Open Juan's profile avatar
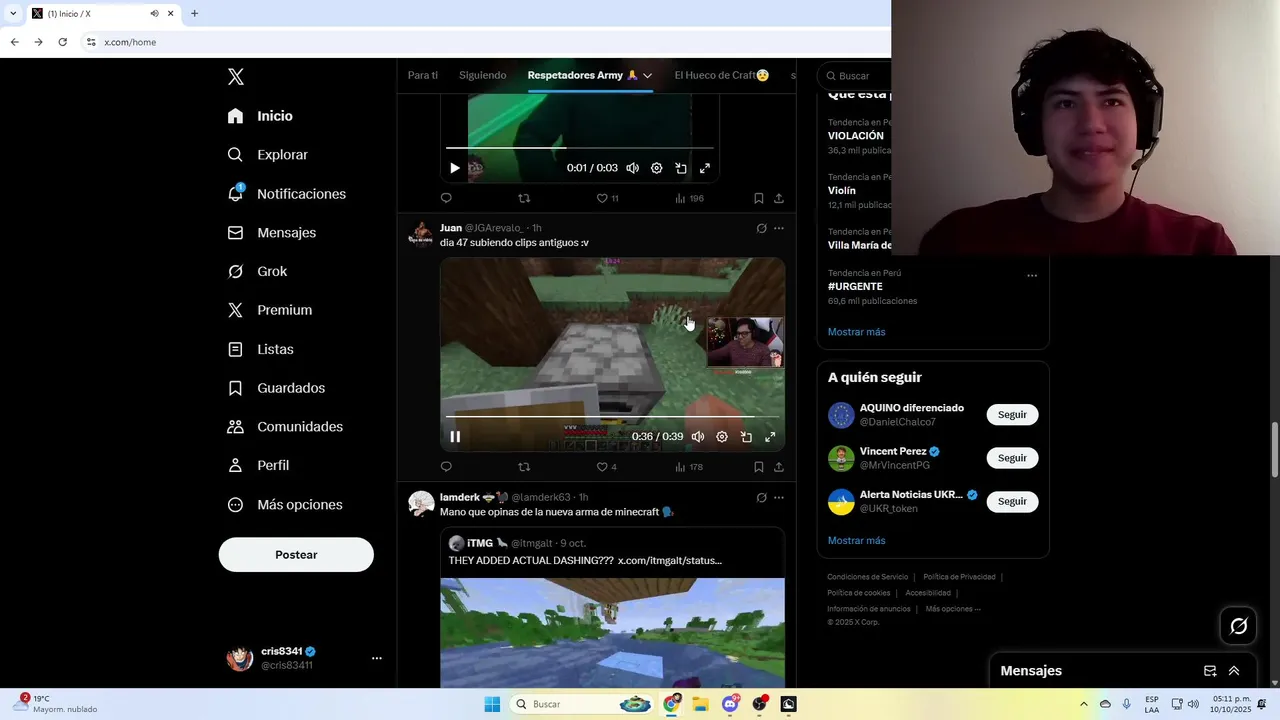This screenshot has width=1280, height=720. [421, 234]
